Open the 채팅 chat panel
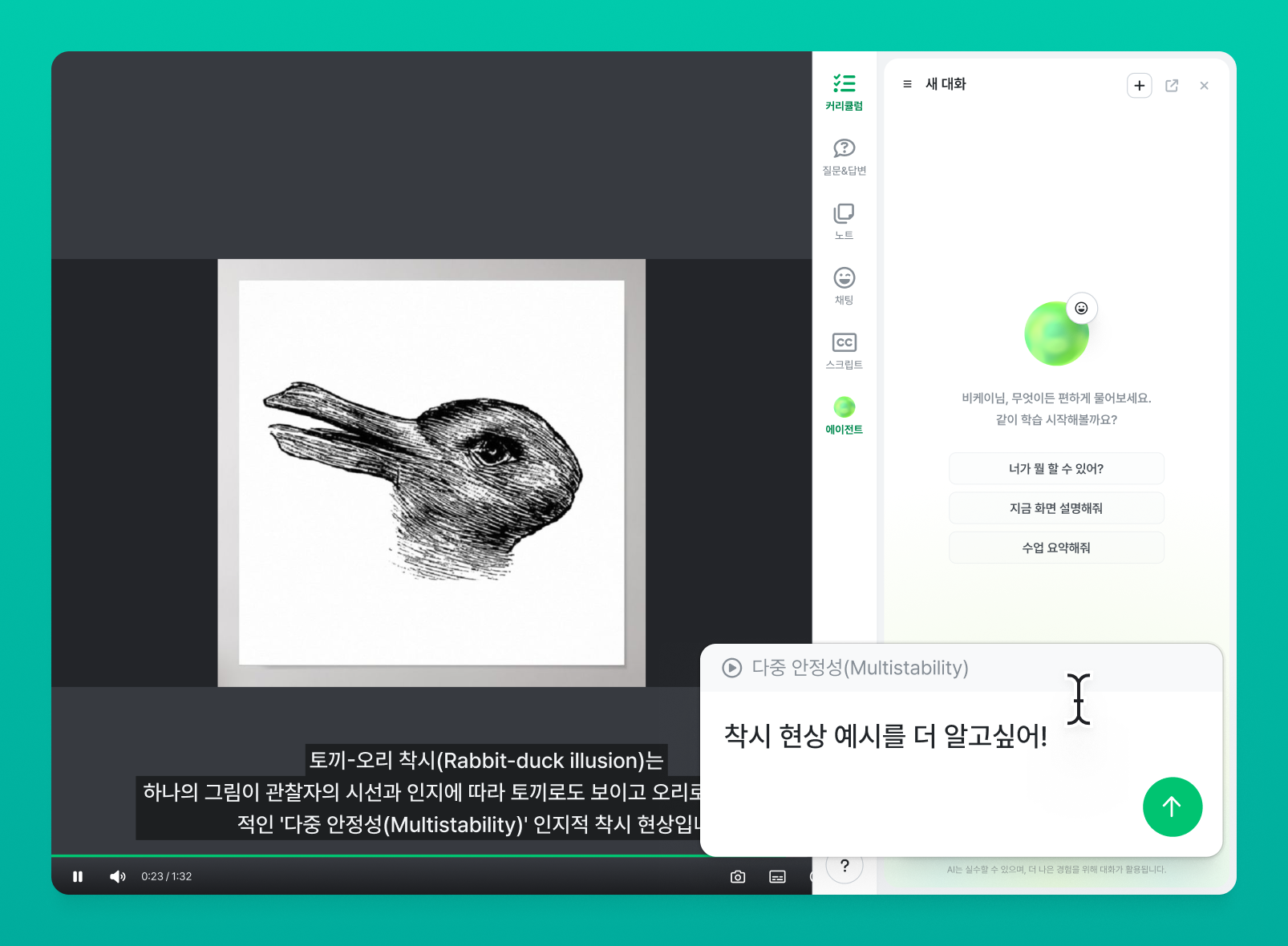The height and width of the screenshot is (946, 1288). click(844, 287)
